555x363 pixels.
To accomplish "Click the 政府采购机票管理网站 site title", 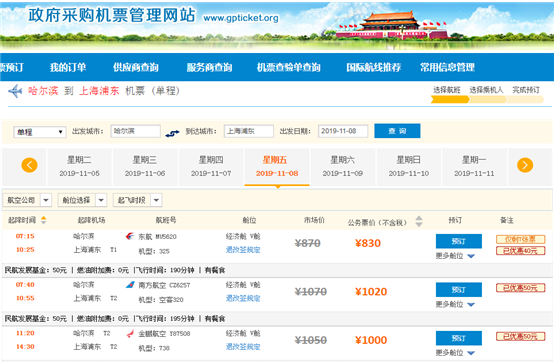I will [x=112, y=15].
